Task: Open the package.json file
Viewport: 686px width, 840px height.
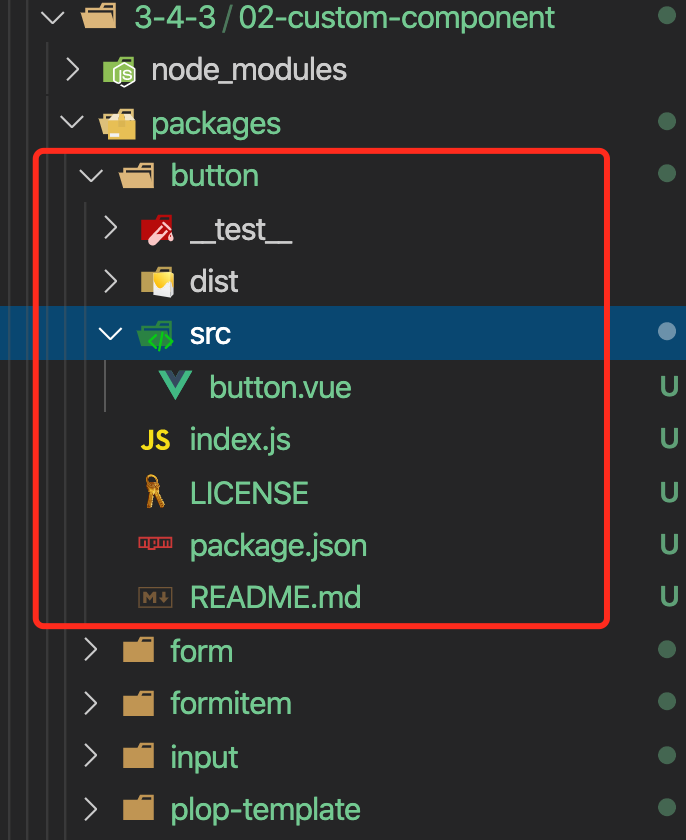Action: coord(278,546)
